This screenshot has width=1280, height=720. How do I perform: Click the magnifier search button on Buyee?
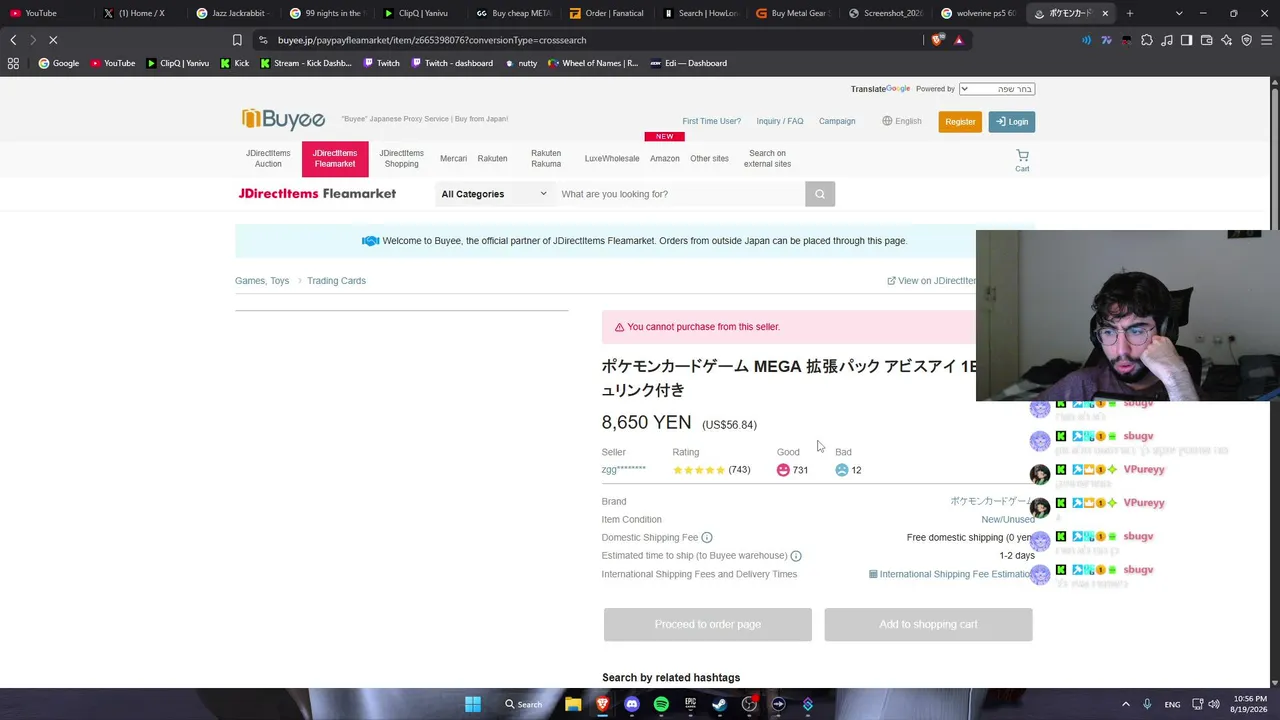pos(820,194)
